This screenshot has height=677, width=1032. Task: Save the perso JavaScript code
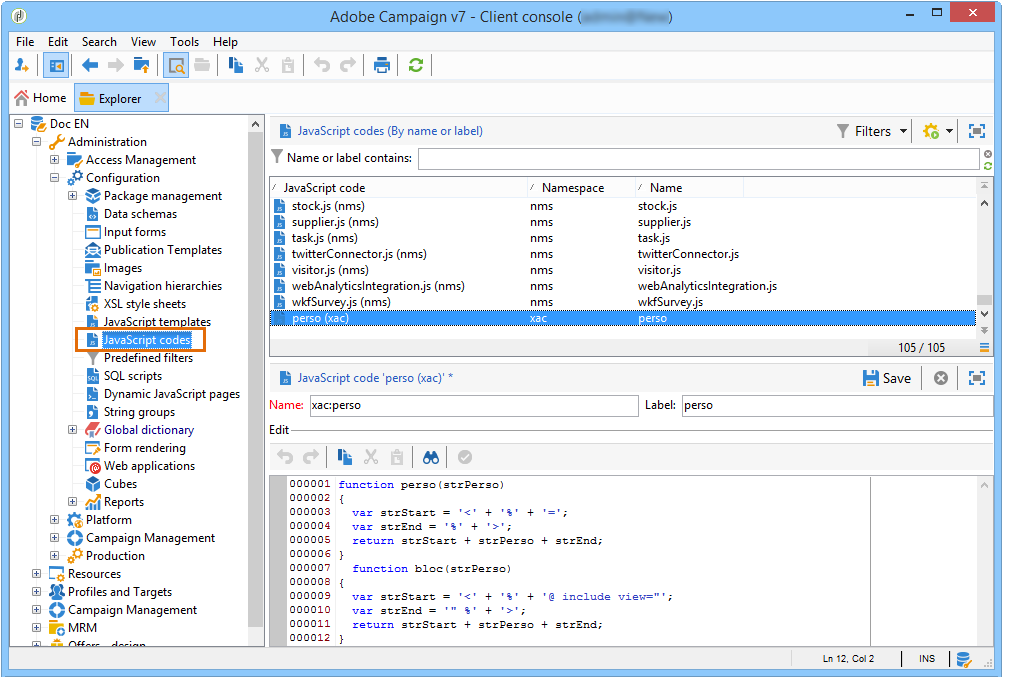coord(886,378)
